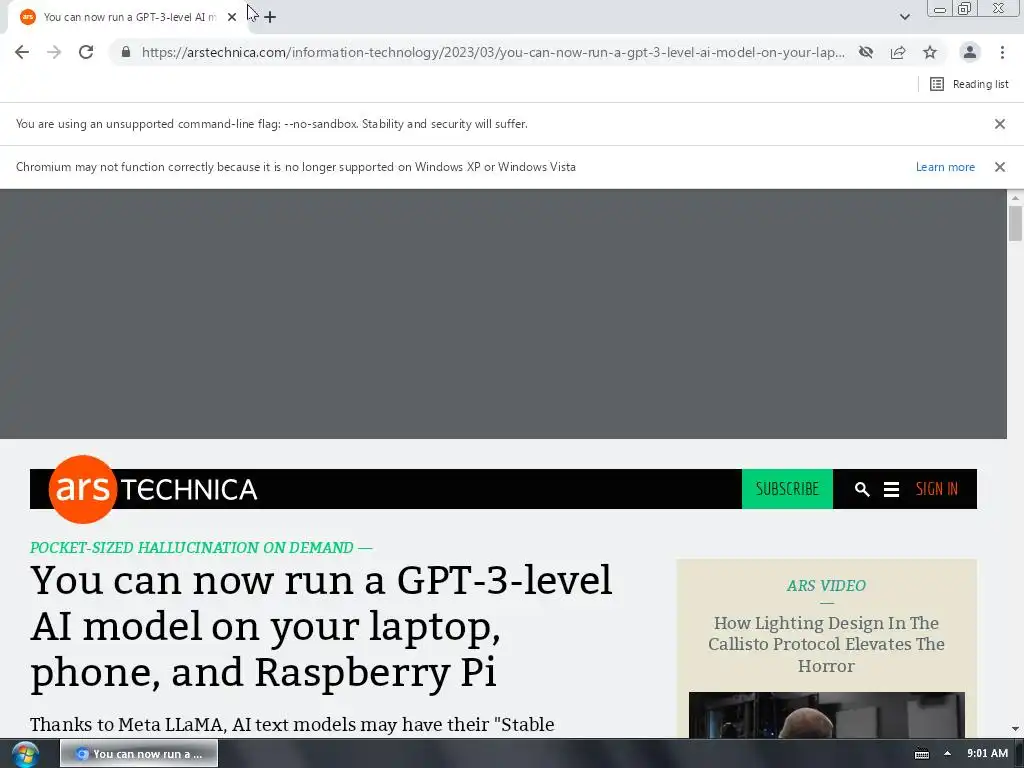Show hidden system tray icons
The height and width of the screenshot is (768, 1024).
pyautogui.click(x=948, y=754)
